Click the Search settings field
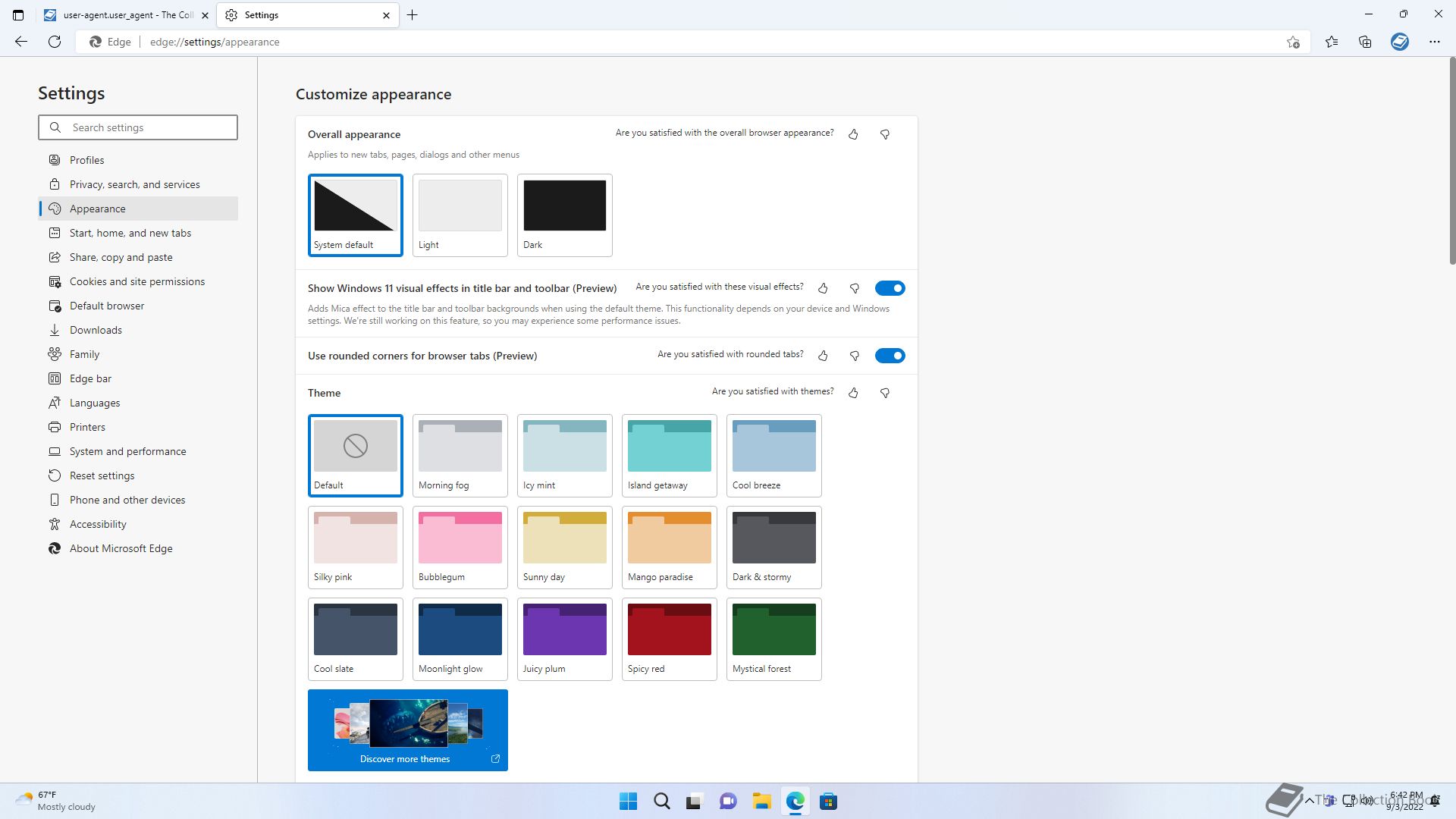This screenshot has height=819, width=1456. point(138,127)
